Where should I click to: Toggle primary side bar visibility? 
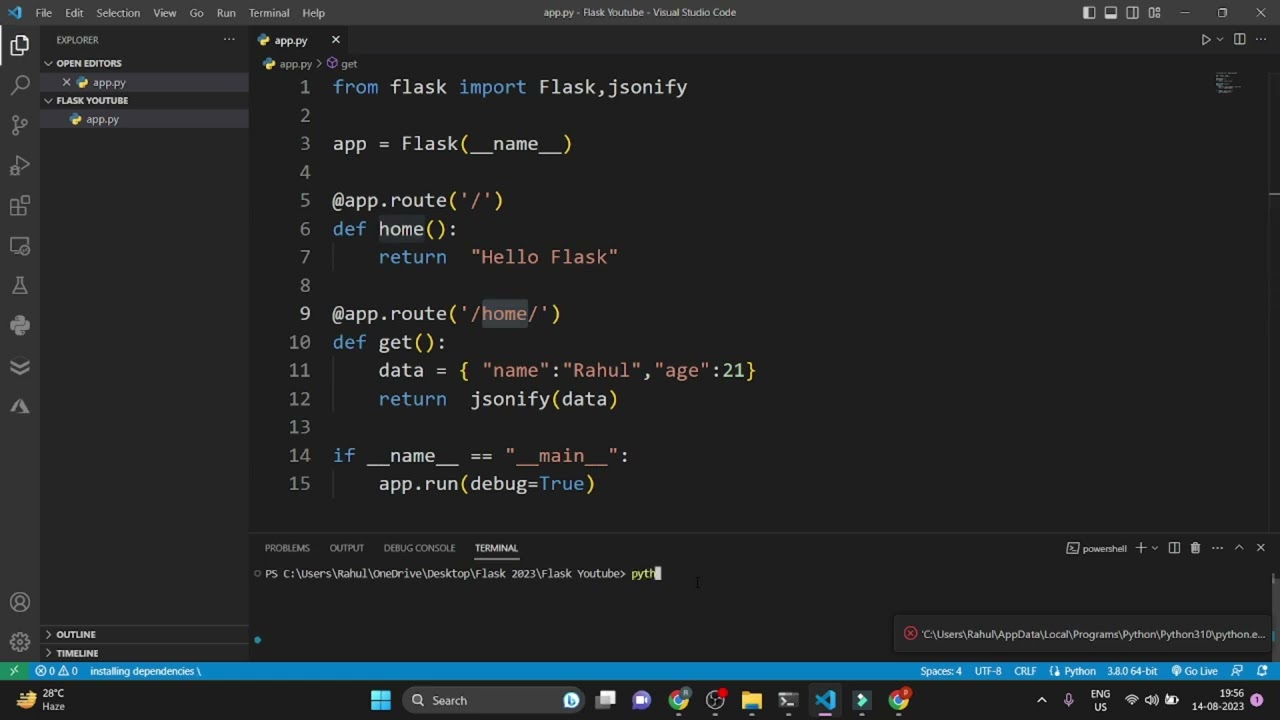point(1089,13)
